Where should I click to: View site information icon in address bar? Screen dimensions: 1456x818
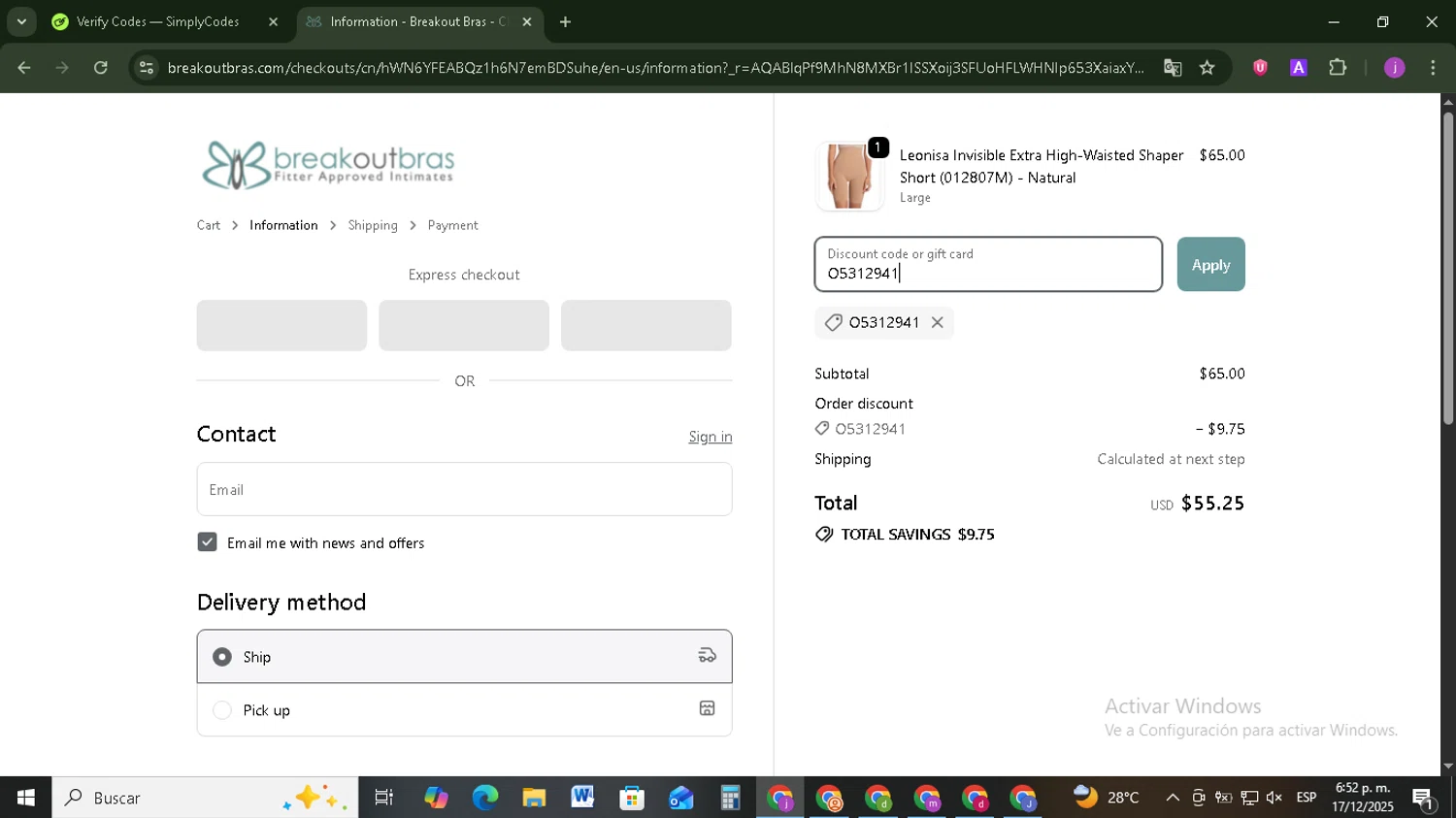tap(147, 68)
